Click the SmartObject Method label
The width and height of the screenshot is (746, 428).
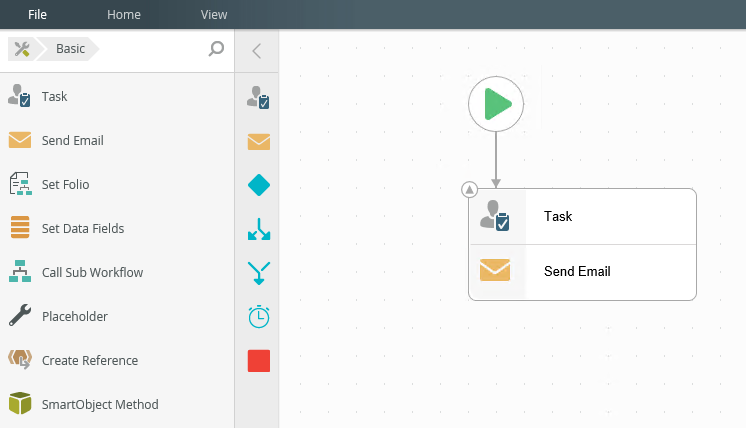[100, 405]
